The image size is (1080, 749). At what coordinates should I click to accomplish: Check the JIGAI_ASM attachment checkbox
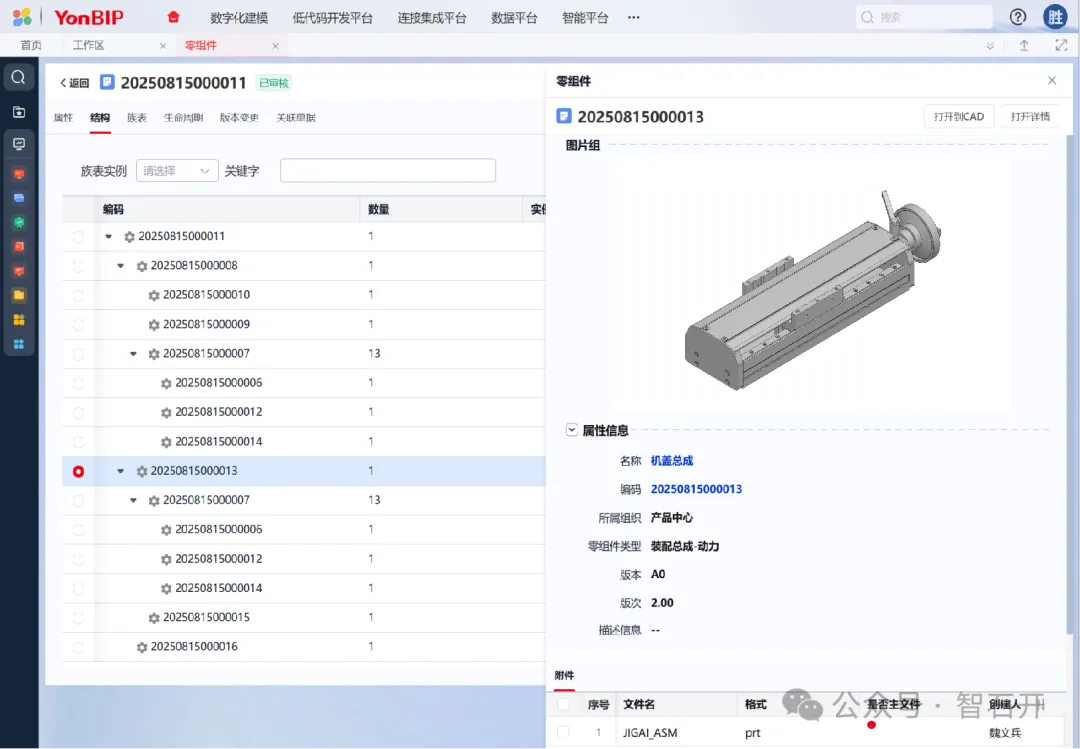(563, 733)
